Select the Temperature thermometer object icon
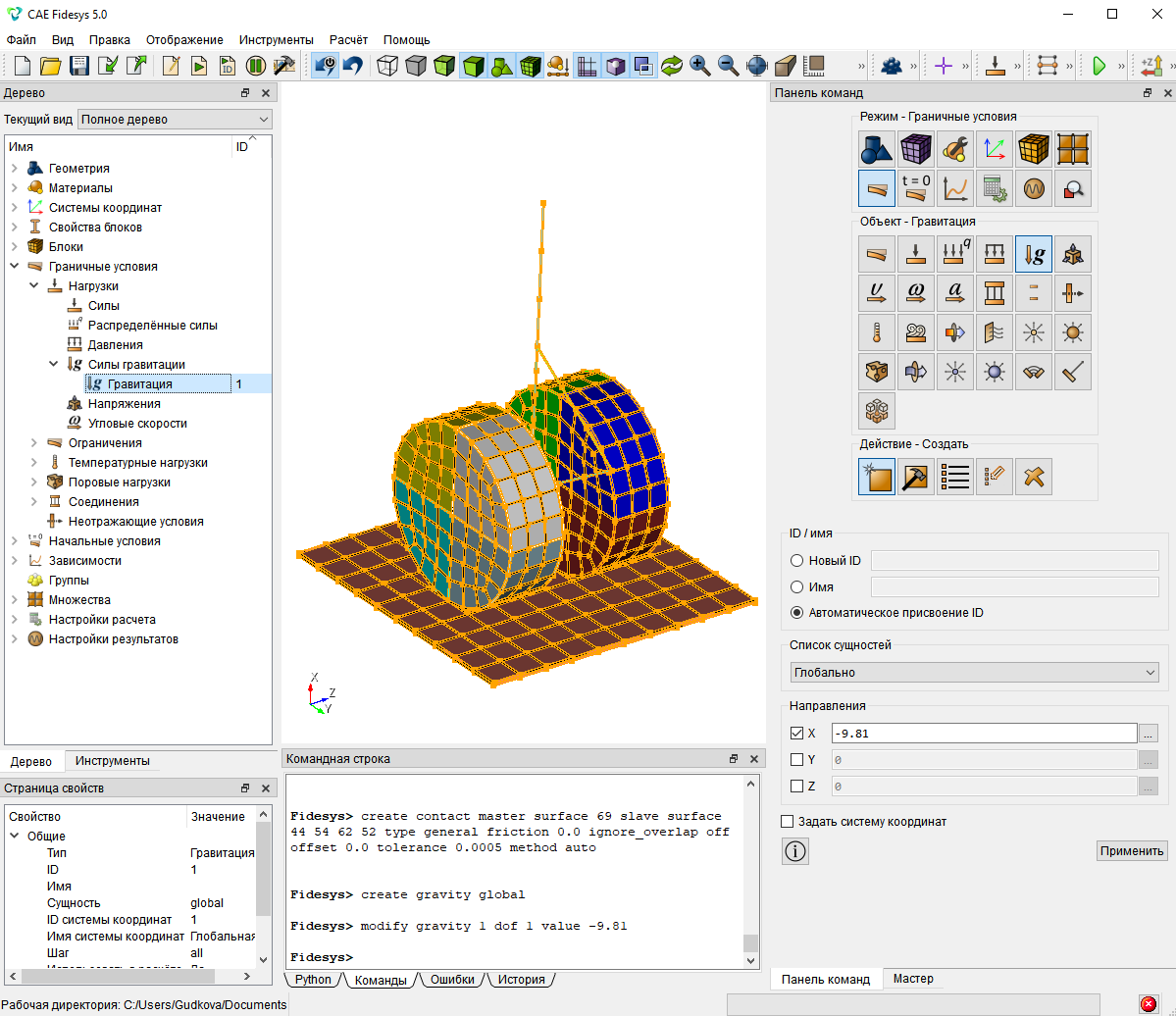The width and height of the screenshot is (1176, 1016). point(876,332)
